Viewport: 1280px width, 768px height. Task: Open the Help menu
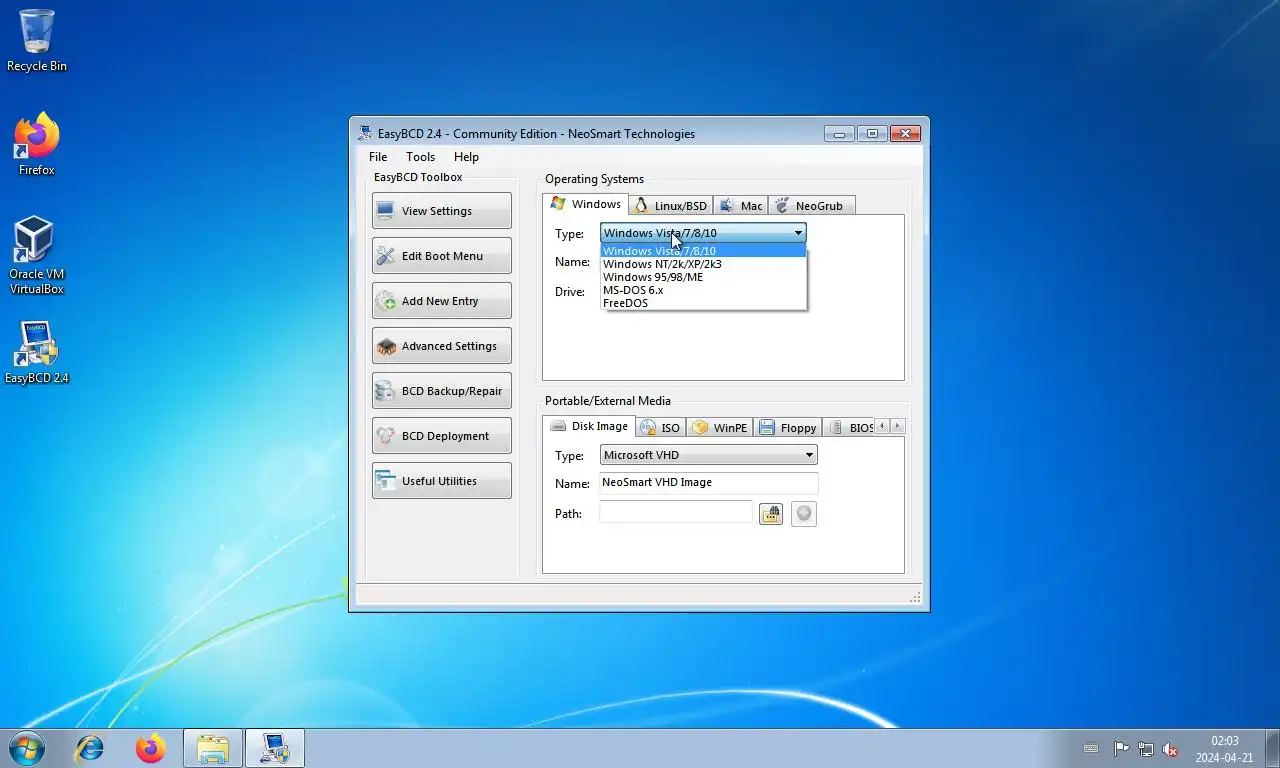pyautogui.click(x=466, y=157)
